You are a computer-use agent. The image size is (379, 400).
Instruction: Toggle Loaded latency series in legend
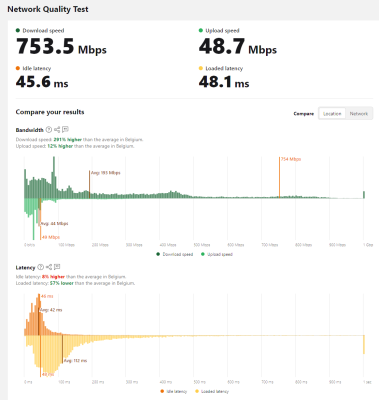coord(212,391)
